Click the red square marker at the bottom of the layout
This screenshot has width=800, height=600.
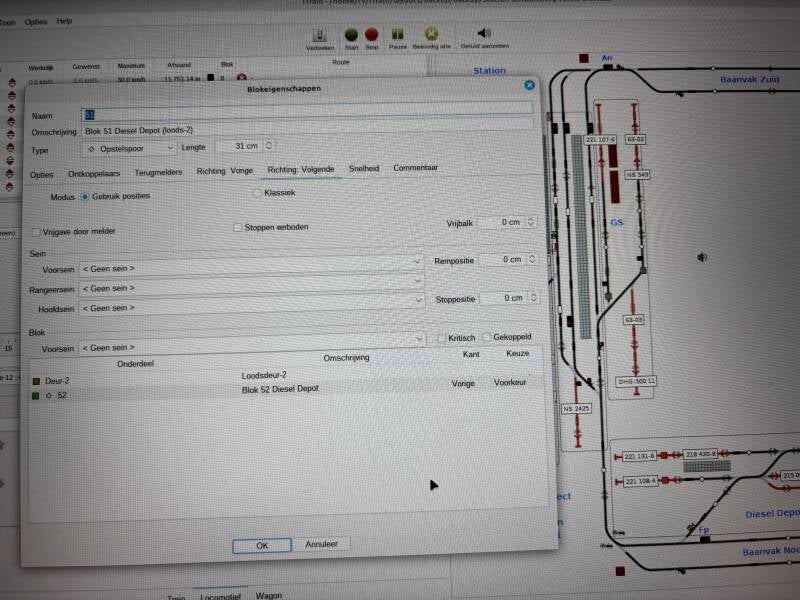[x=620, y=571]
